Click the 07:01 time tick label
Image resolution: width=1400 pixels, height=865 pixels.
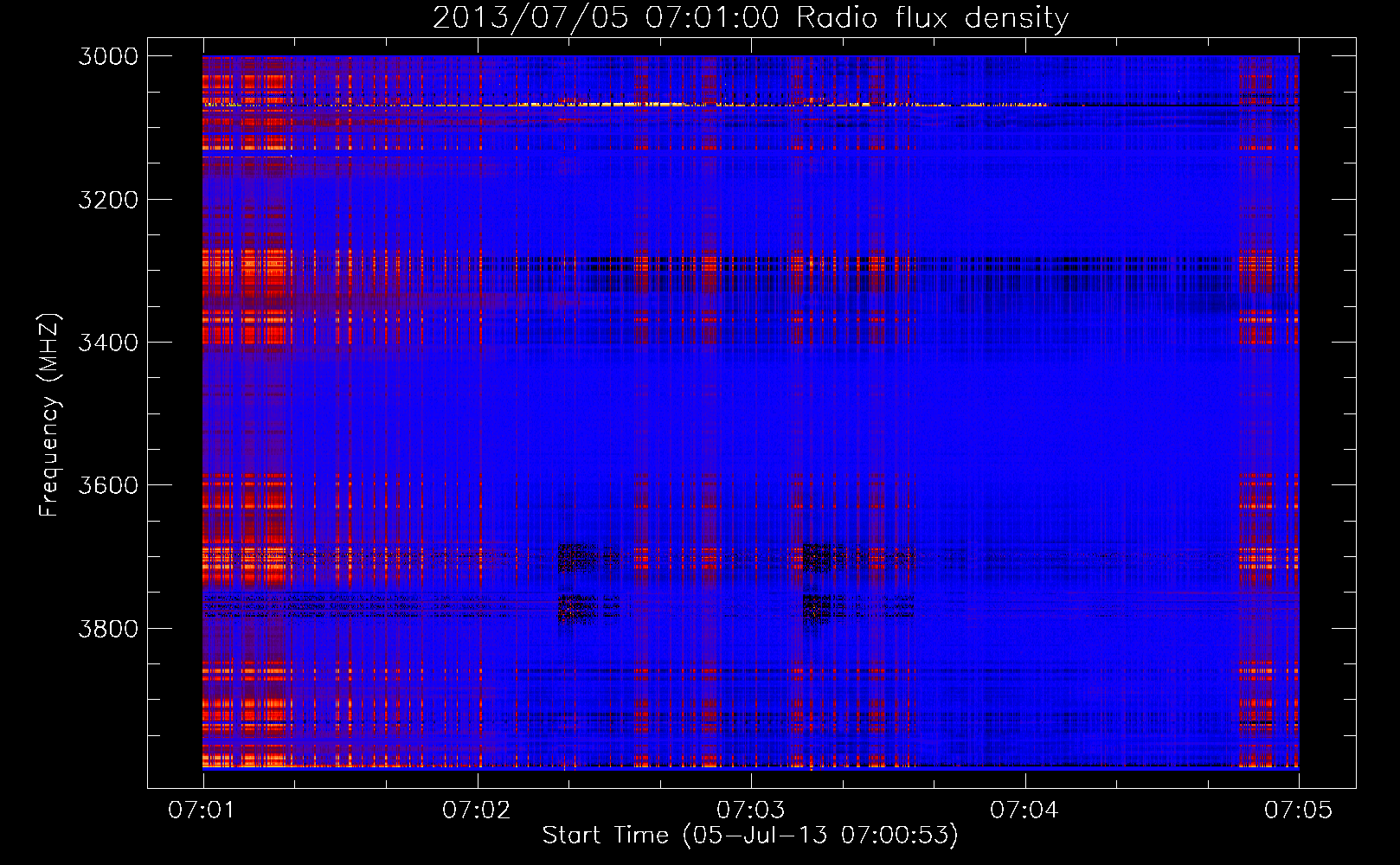coord(203,811)
